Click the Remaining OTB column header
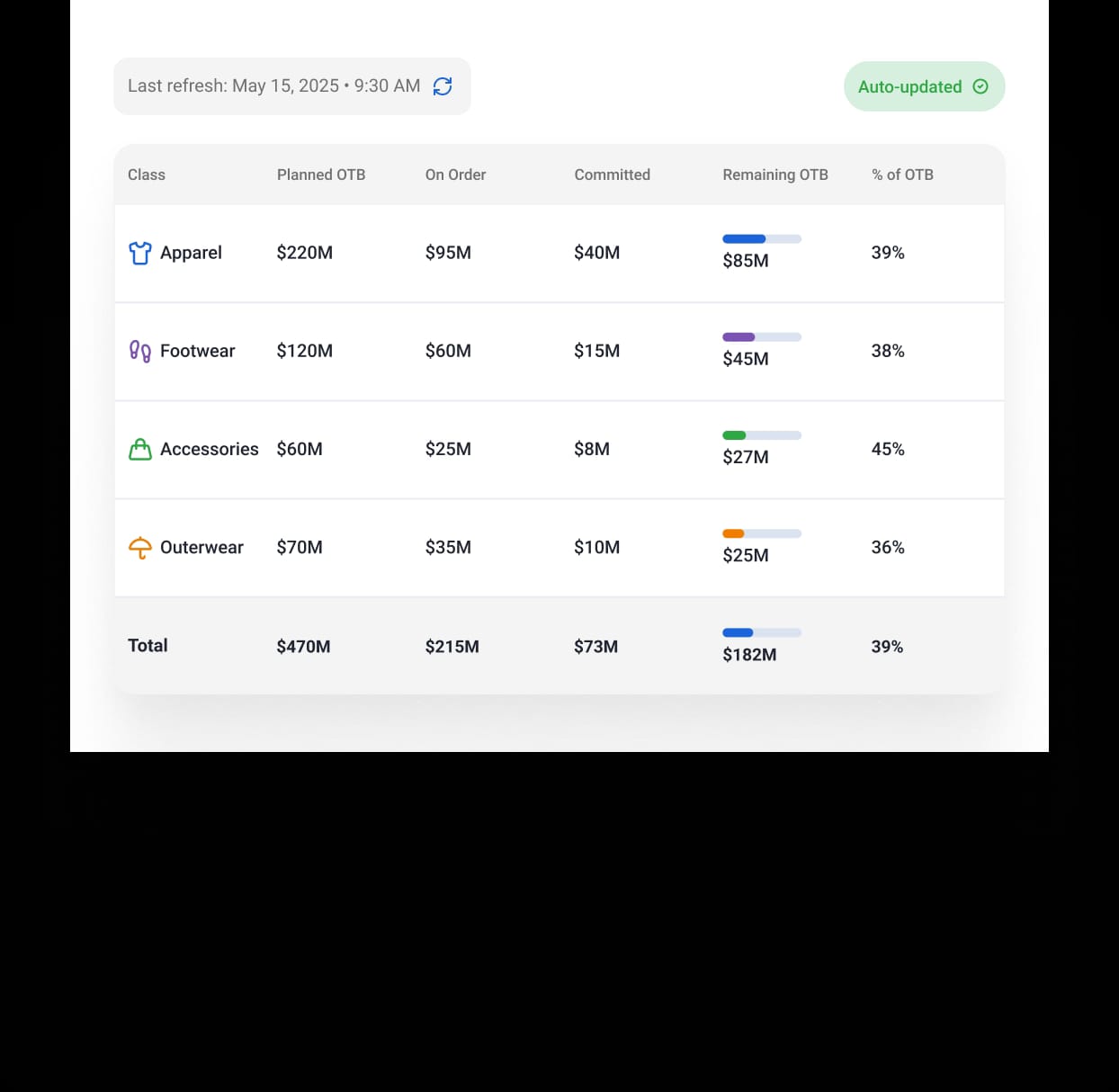 click(775, 175)
